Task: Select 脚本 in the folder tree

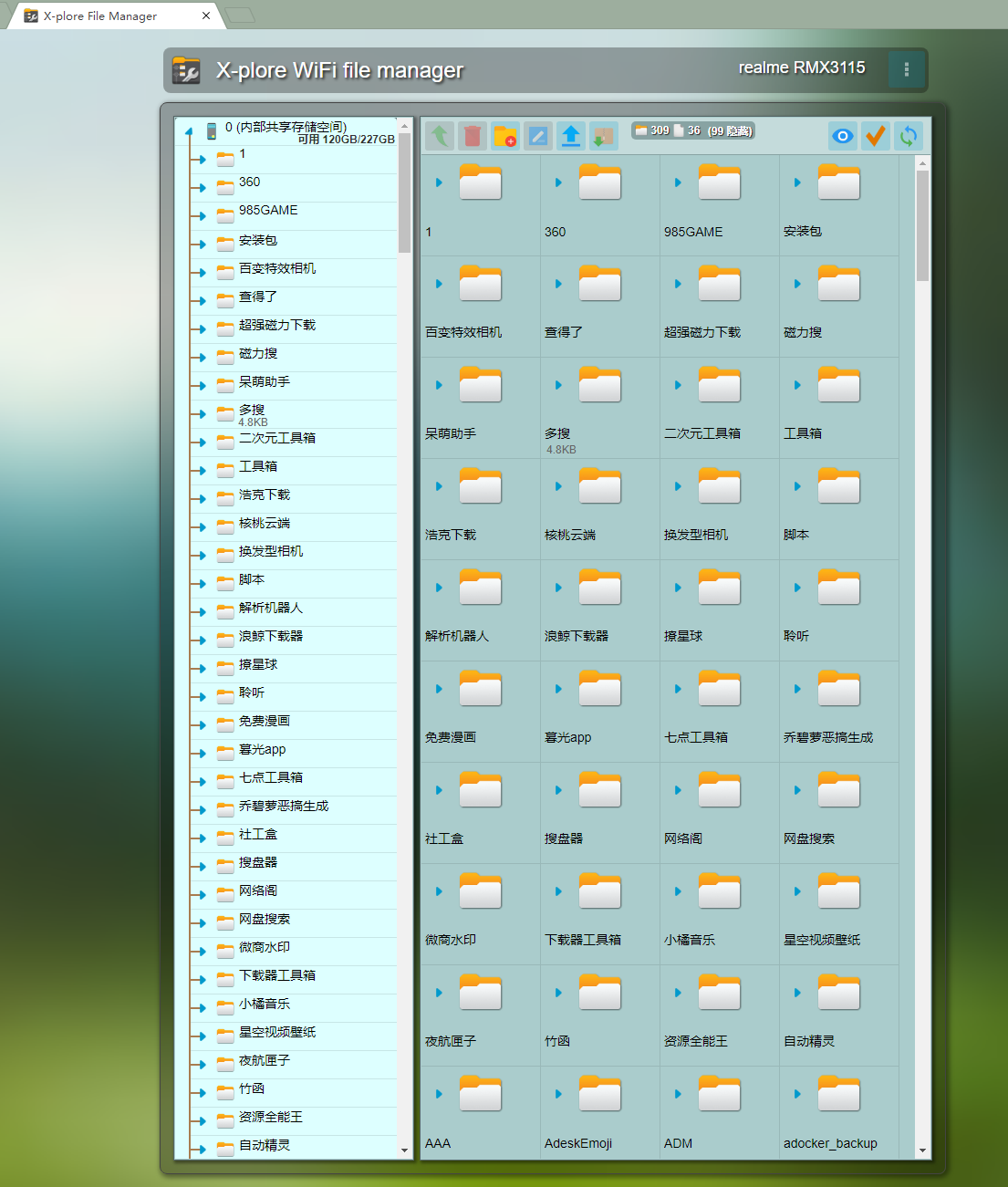Action: (x=252, y=579)
